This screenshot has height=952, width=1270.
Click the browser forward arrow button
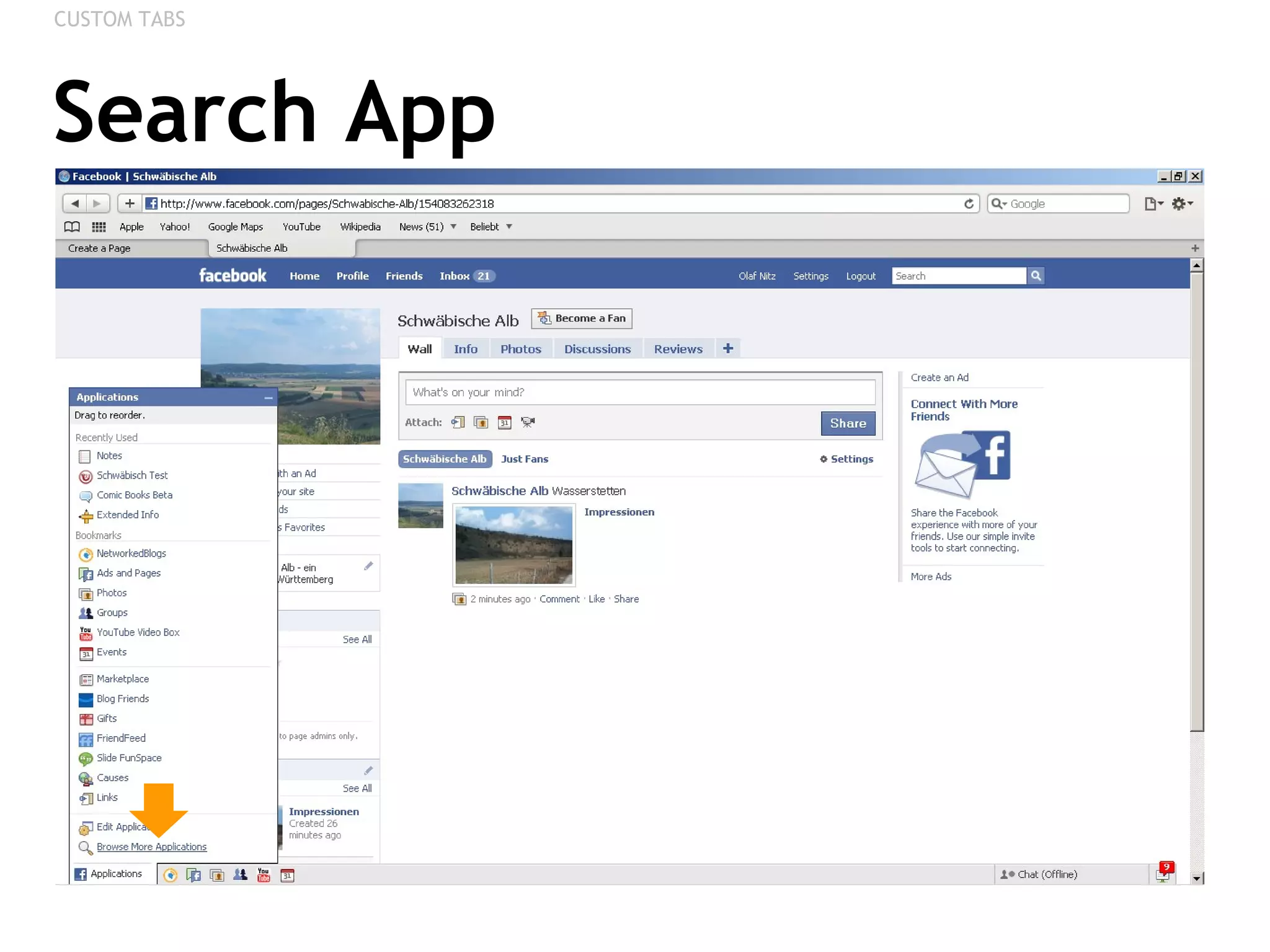97,203
